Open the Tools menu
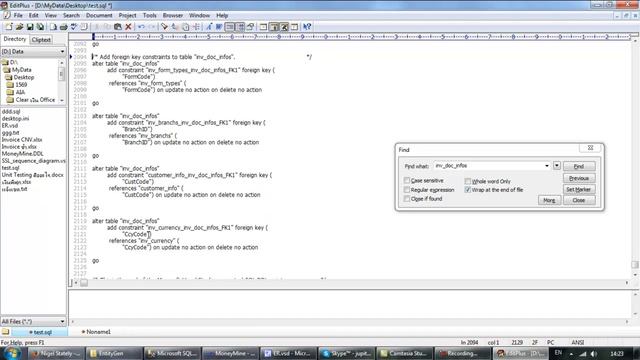Viewport: 640px width, 360px height. 149,15
